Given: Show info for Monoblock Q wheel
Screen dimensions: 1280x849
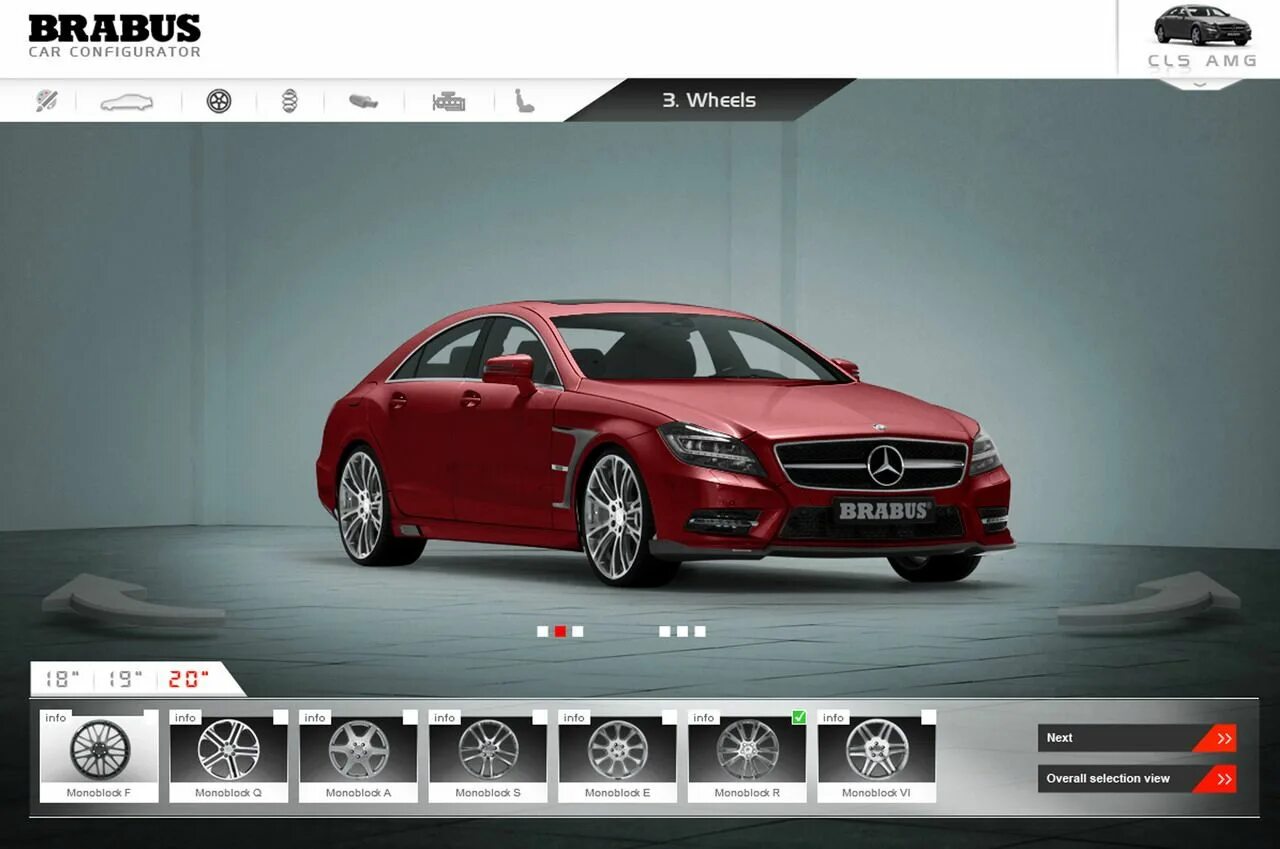Looking at the screenshot, I should [x=185, y=718].
